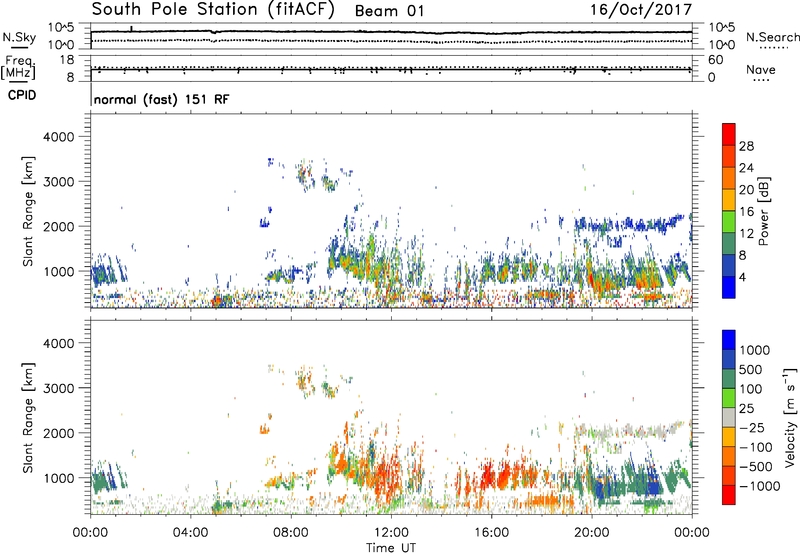Click the '3000' tick of the power panel axis
Screen dimensions: 800x554
[x=59, y=182]
